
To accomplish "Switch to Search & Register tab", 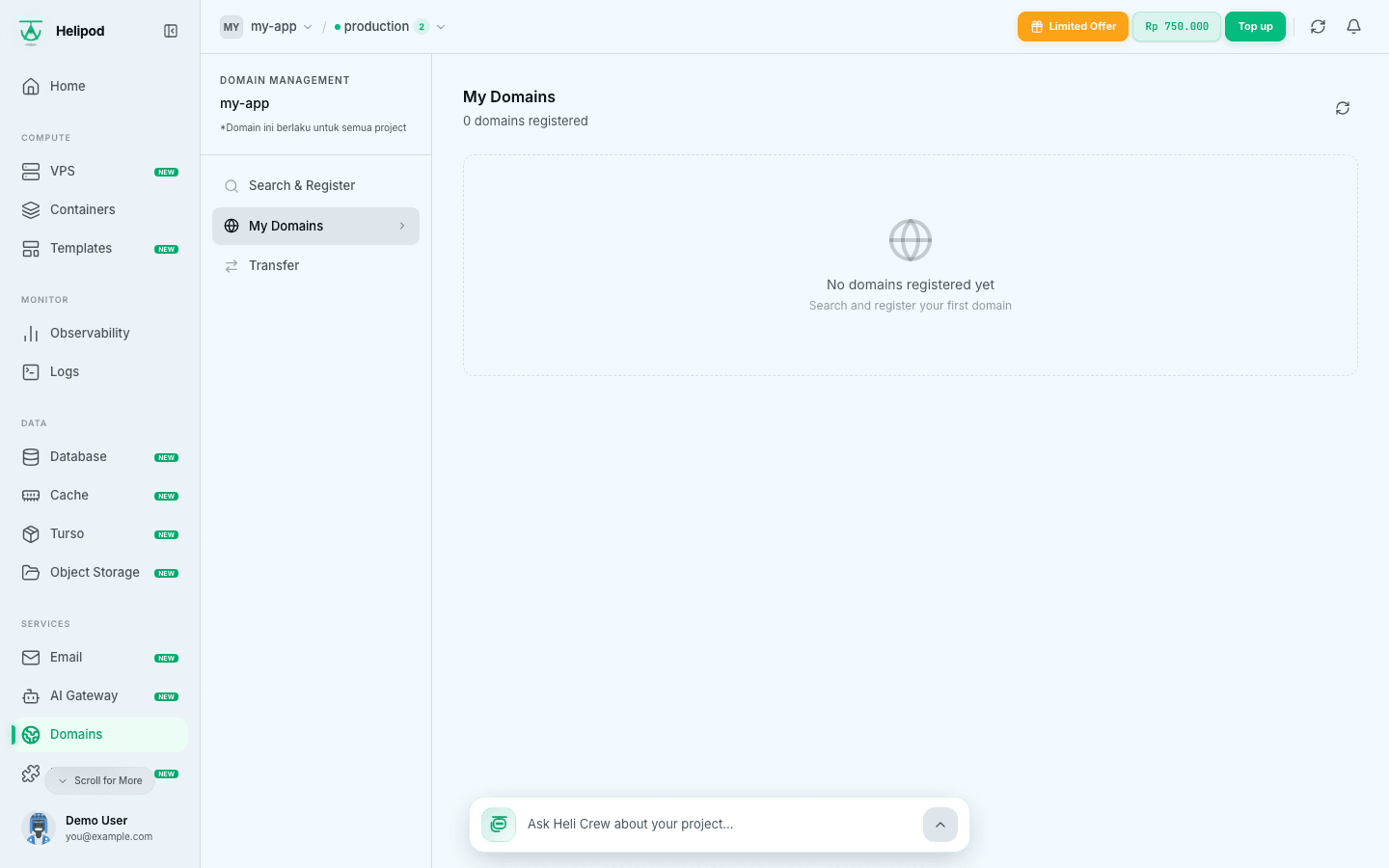I will pos(315,186).
